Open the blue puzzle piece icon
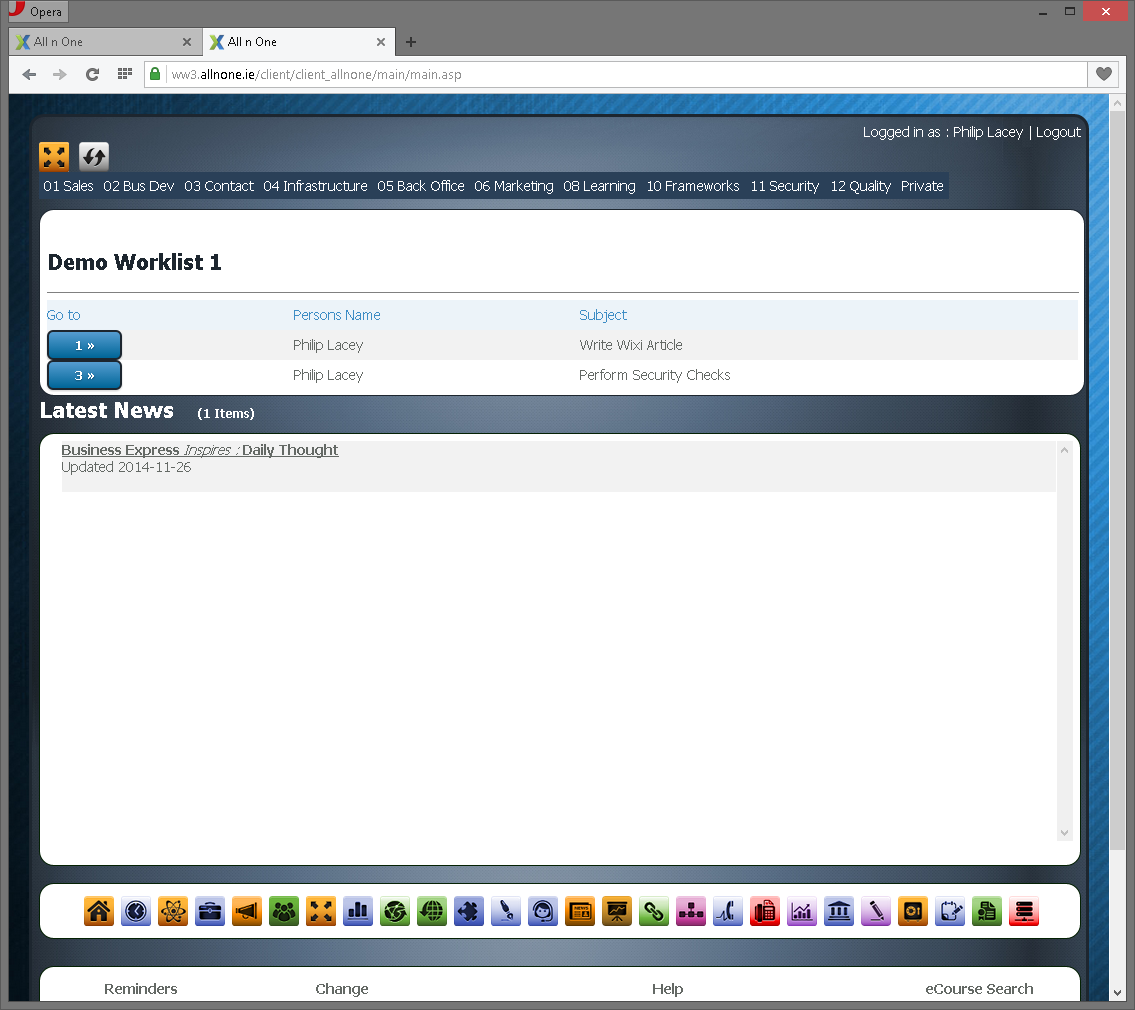Screen dimensions: 1135x1010 468,911
